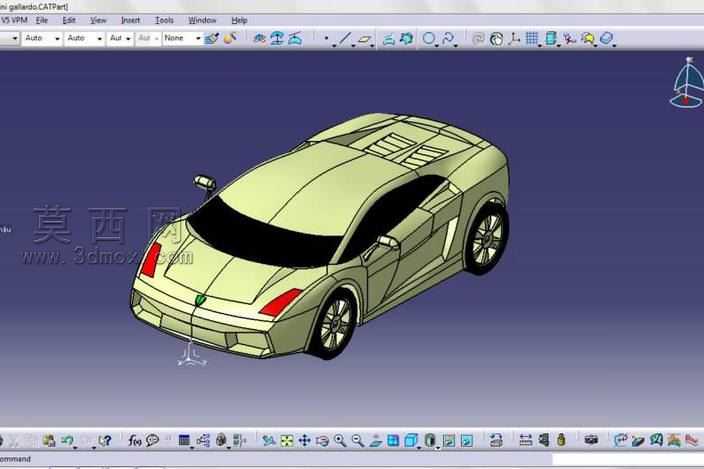
Task: Click the teal surface icon left of Circle
Action: (407, 39)
